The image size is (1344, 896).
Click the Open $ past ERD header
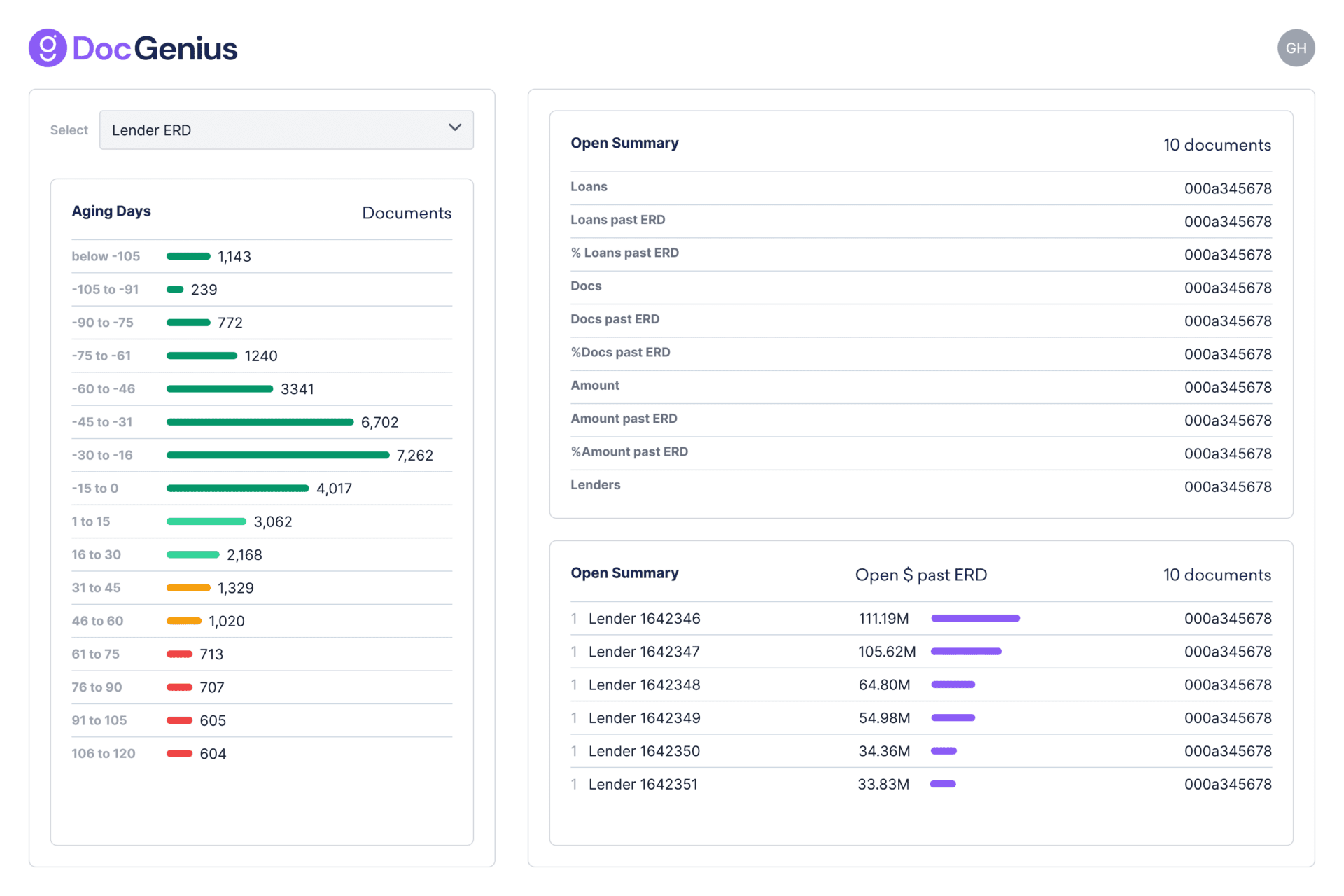920,575
